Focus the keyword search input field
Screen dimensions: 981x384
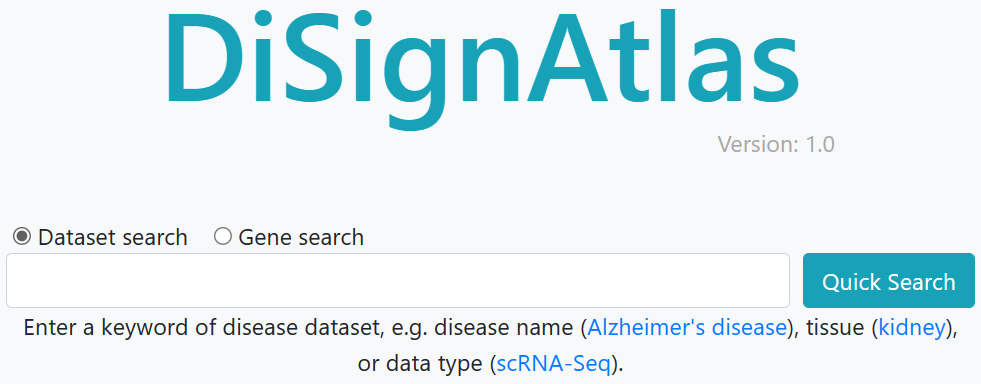coord(398,280)
